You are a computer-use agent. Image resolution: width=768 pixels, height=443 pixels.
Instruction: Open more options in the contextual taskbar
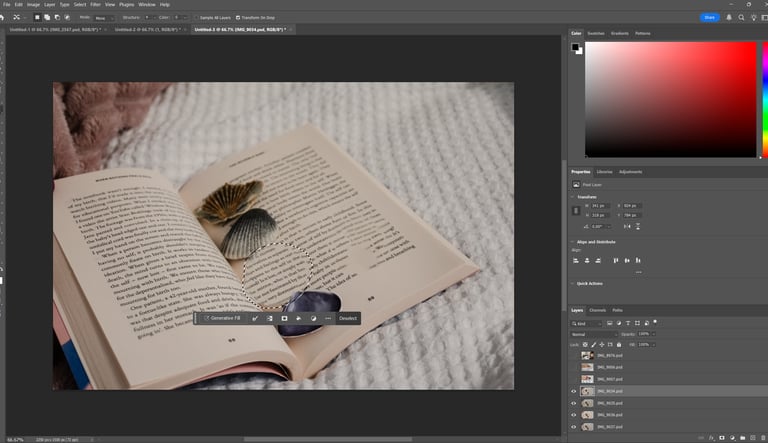coord(328,318)
